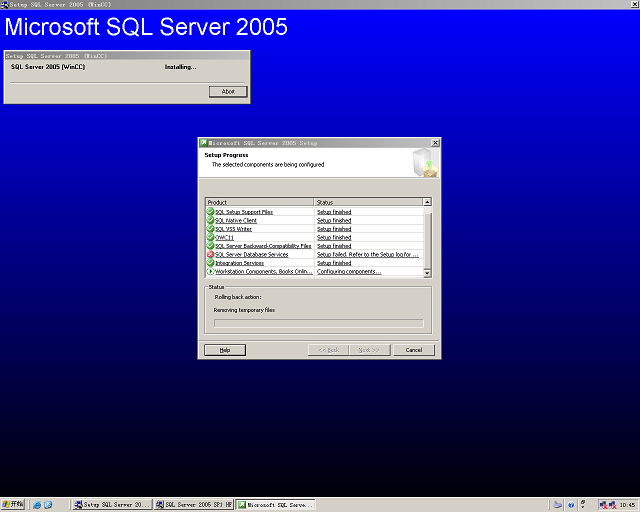Screen dimensions: 640x512
Task: Close the Microsoft SQL Server 2005 Setup dialog
Action: click(x=435, y=143)
